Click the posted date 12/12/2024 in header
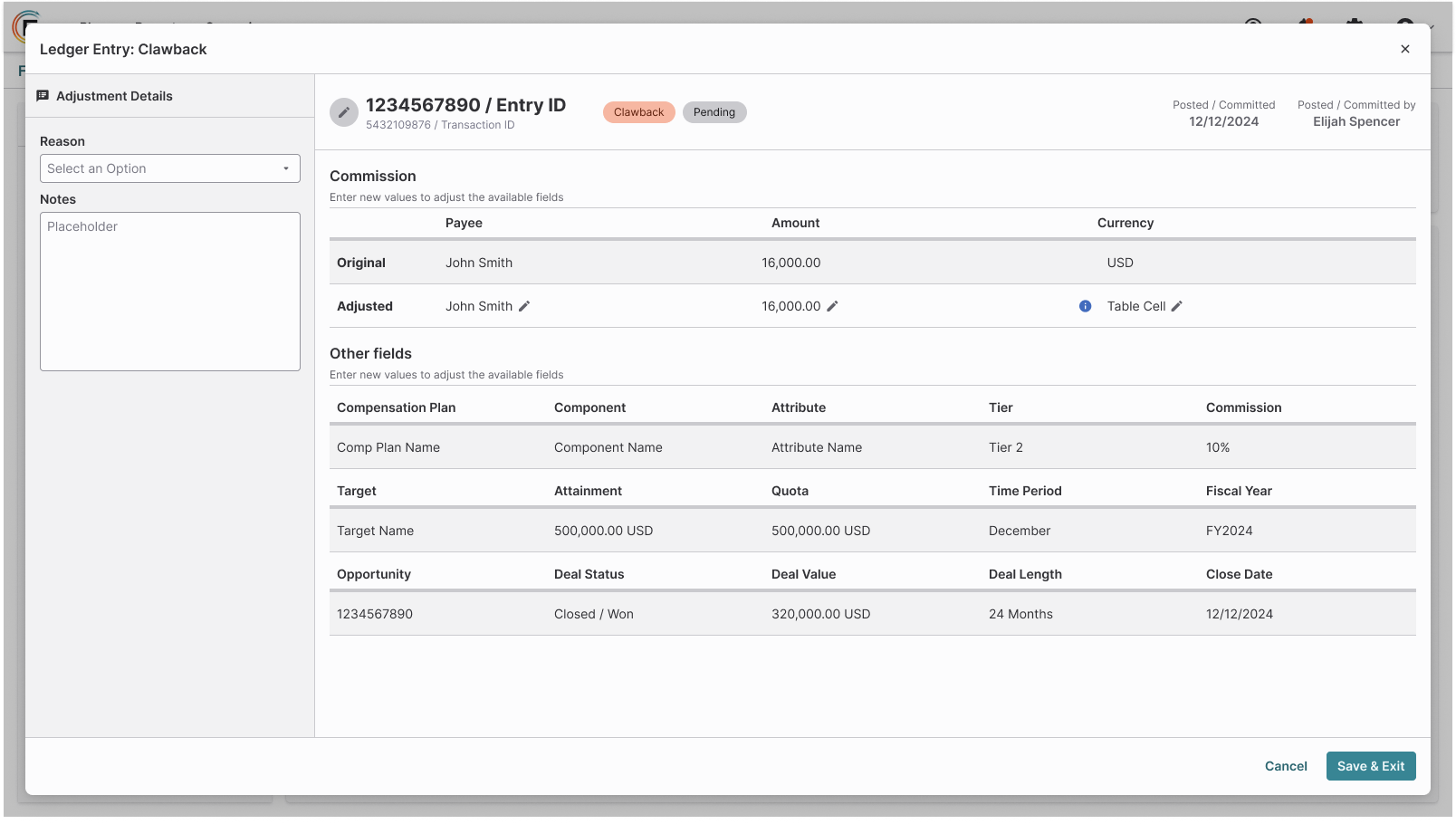Image resolution: width=1456 pixels, height=824 pixels. 1223,121
